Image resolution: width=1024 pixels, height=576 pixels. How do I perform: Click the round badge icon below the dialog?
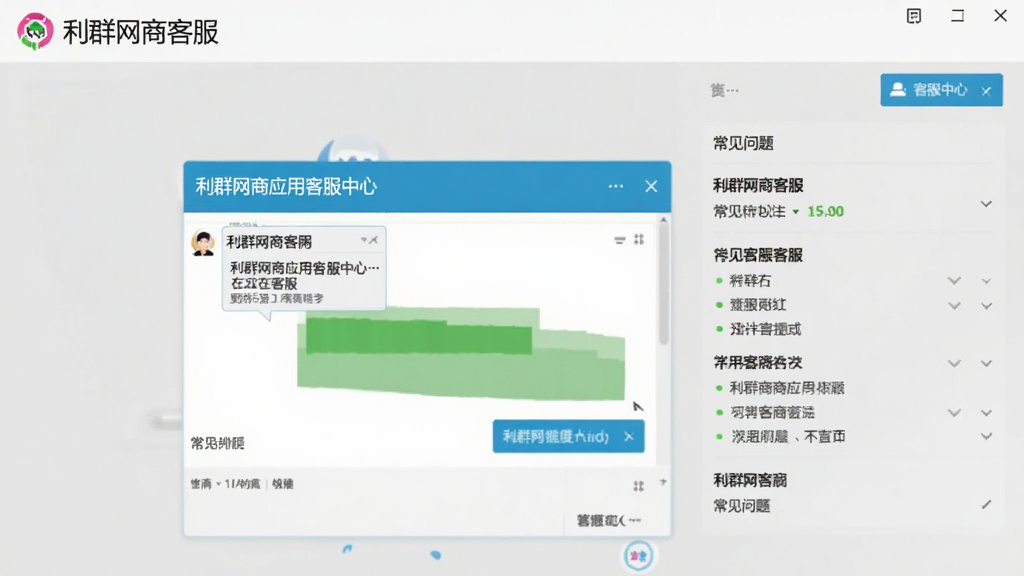click(x=637, y=556)
